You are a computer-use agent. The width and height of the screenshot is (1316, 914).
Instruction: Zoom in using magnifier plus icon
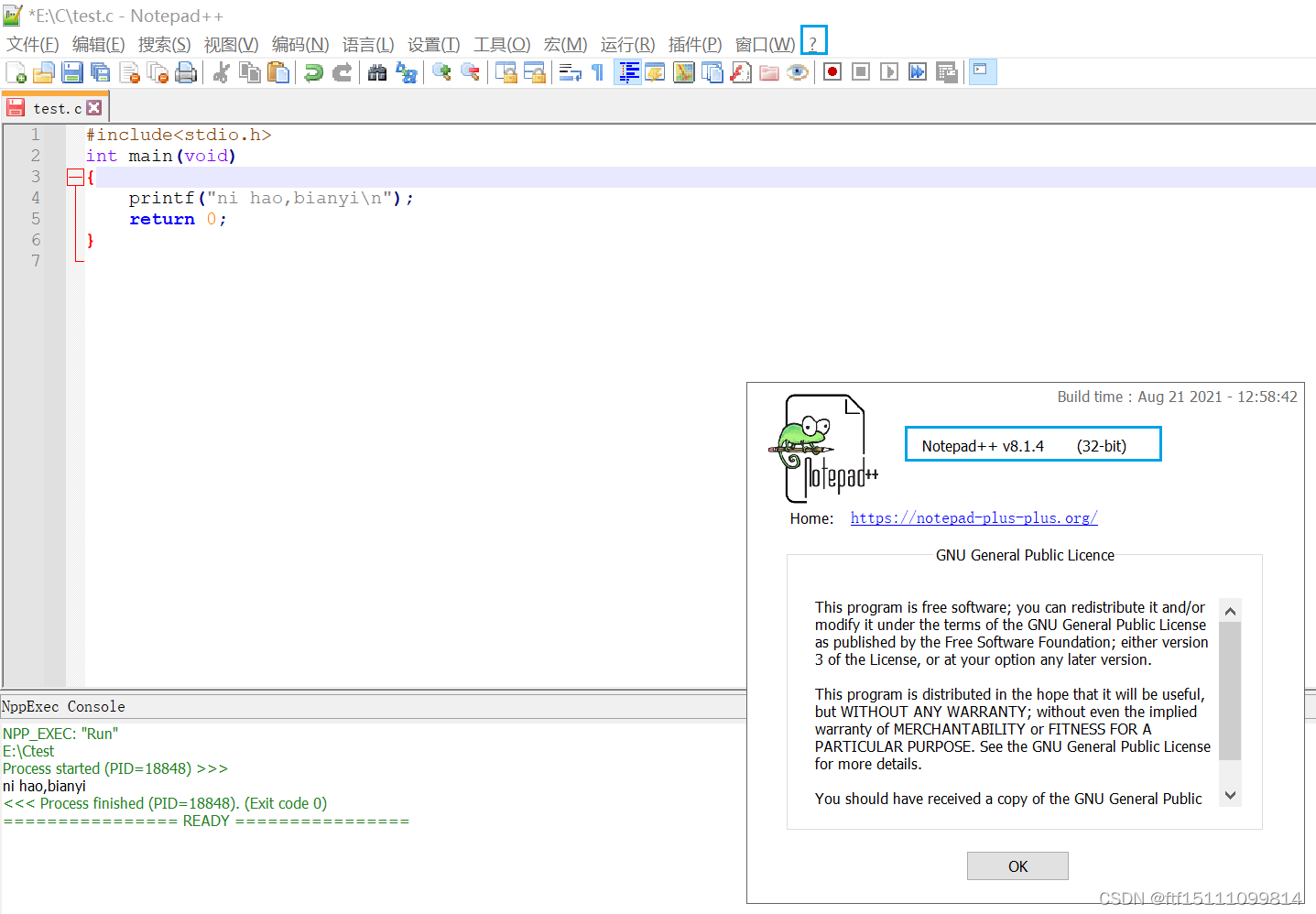click(x=441, y=72)
